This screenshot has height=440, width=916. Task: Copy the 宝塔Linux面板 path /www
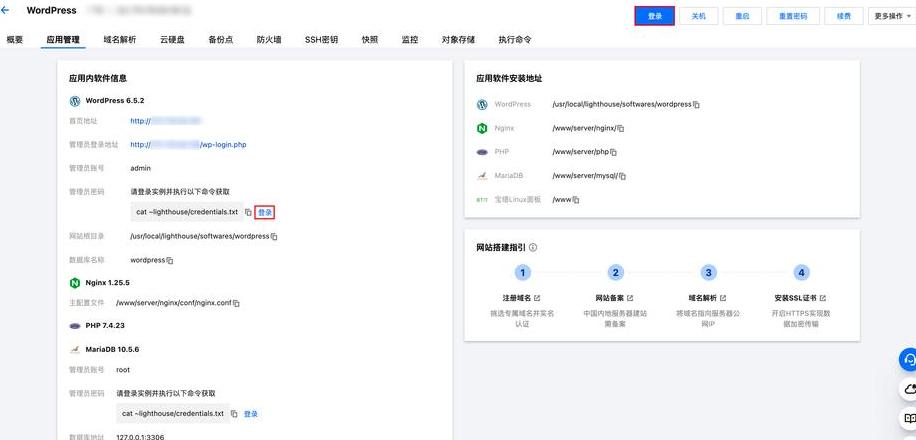point(576,200)
